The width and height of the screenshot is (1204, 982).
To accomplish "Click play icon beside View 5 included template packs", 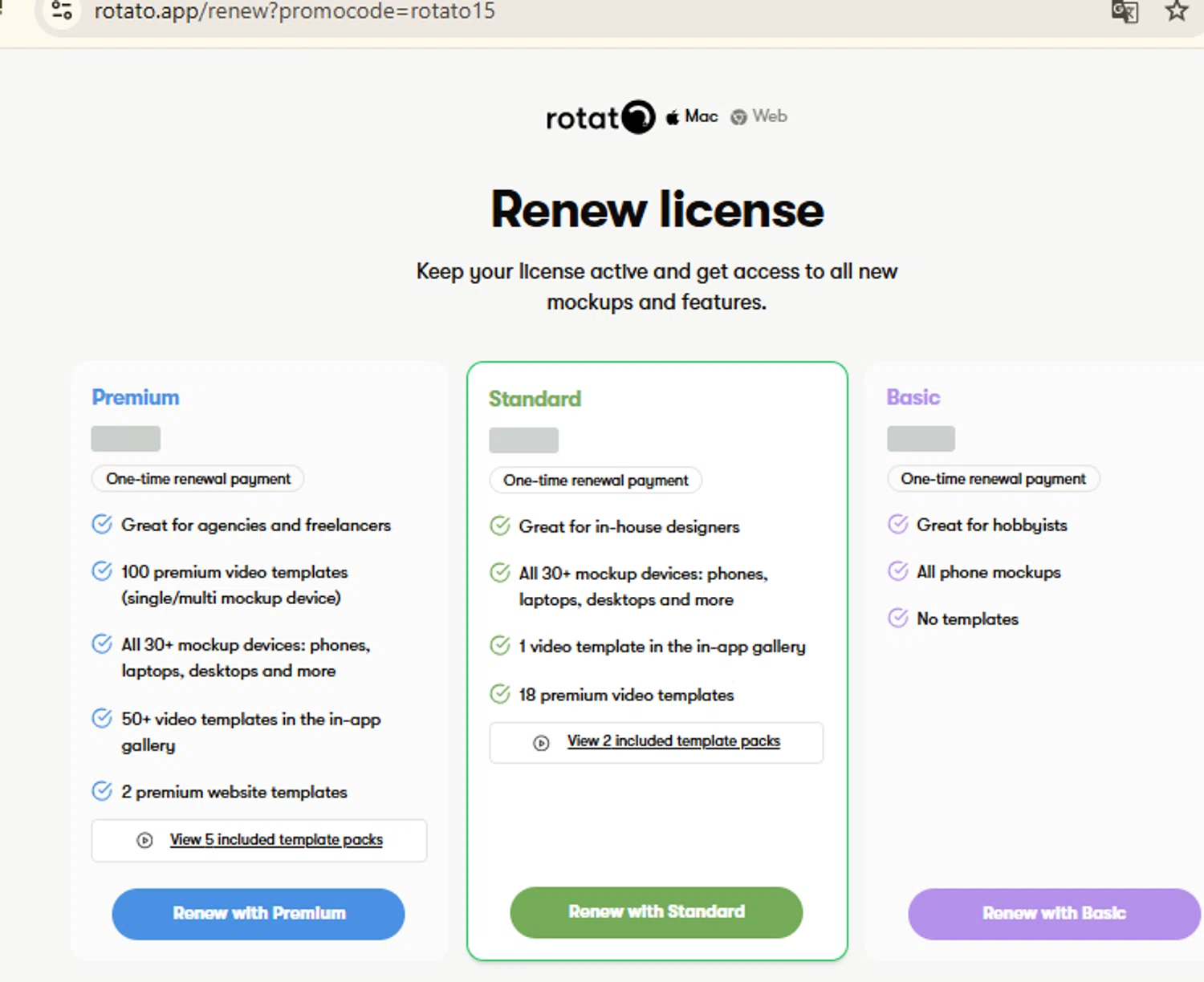I will [x=144, y=840].
